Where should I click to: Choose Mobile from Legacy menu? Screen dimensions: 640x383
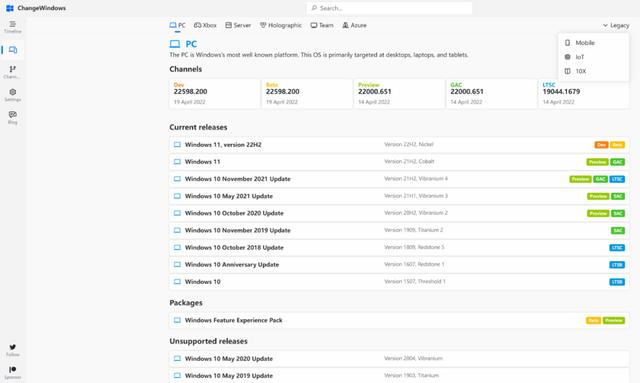point(593,43)
